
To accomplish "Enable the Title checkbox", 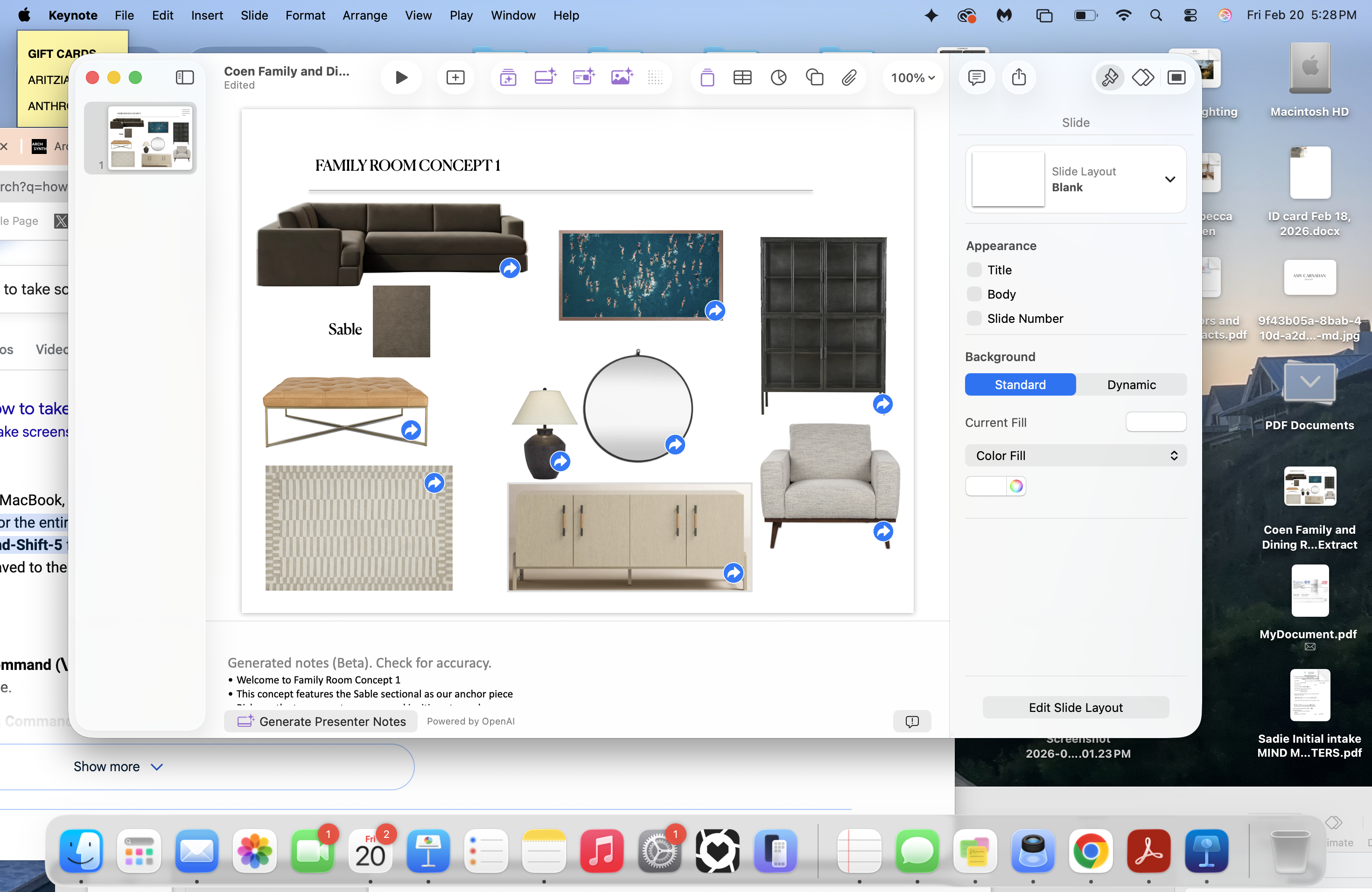I will (x=974, y=270).
